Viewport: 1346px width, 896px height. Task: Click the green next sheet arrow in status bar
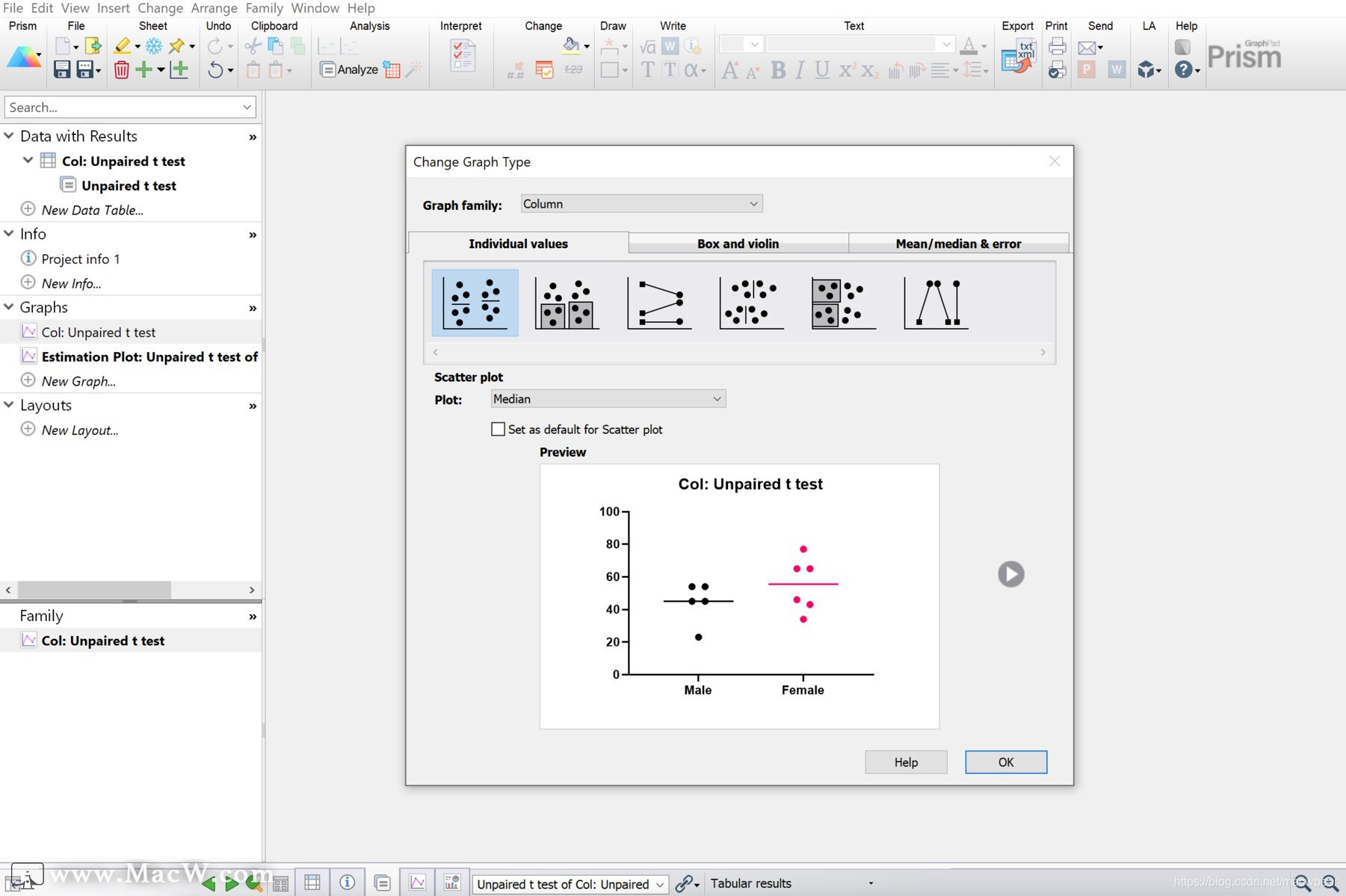click(232, 884)
